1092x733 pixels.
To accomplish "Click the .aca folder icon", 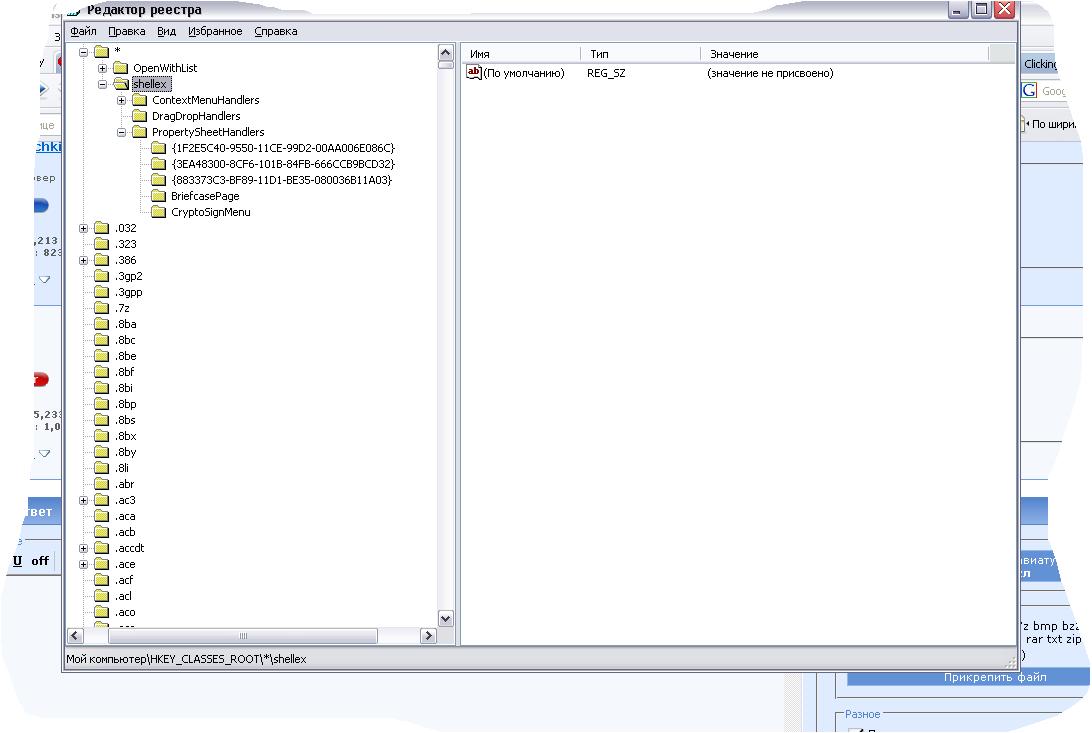I will click(102, 516).
